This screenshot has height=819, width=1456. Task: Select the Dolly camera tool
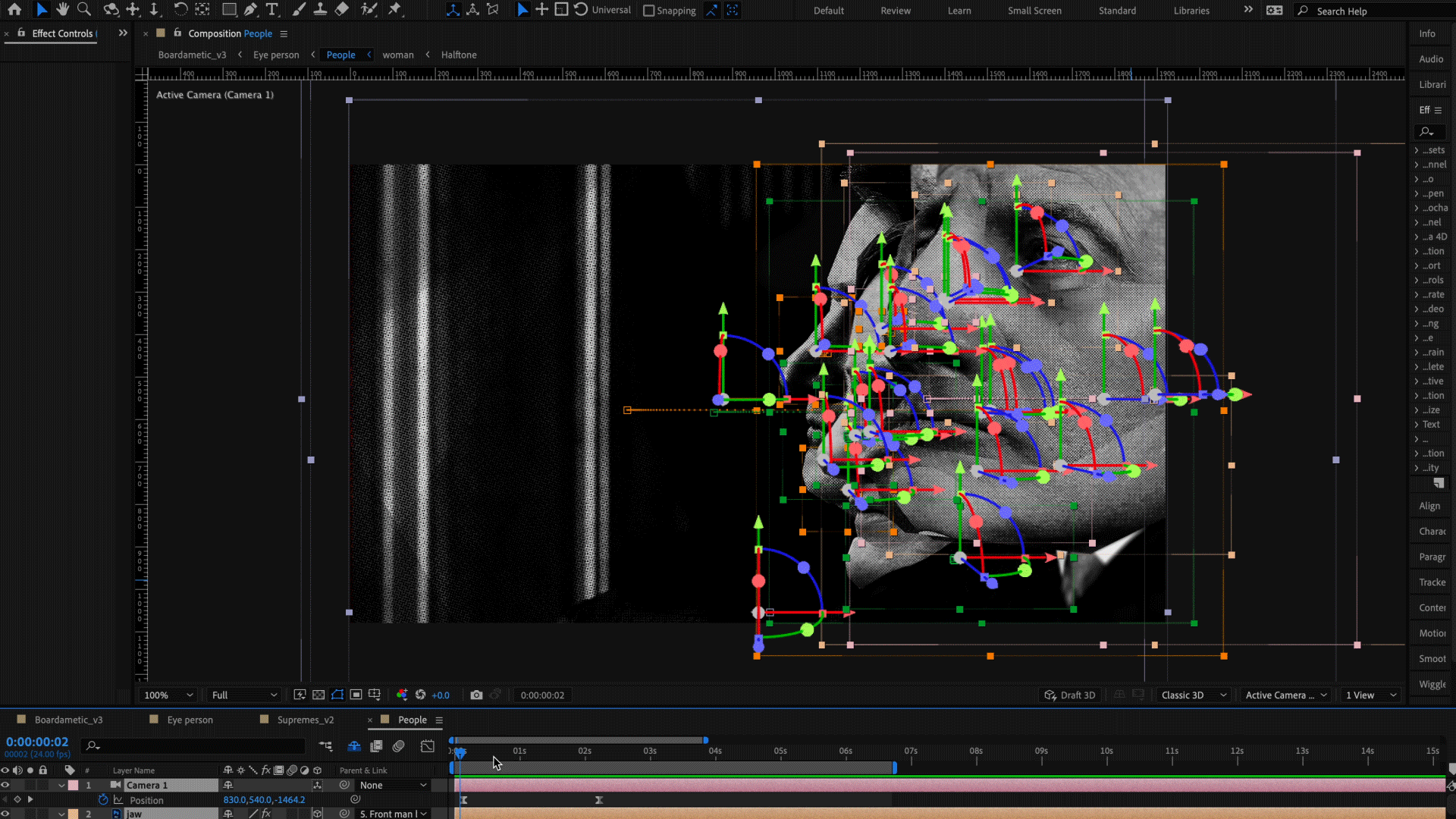(154, 10)
